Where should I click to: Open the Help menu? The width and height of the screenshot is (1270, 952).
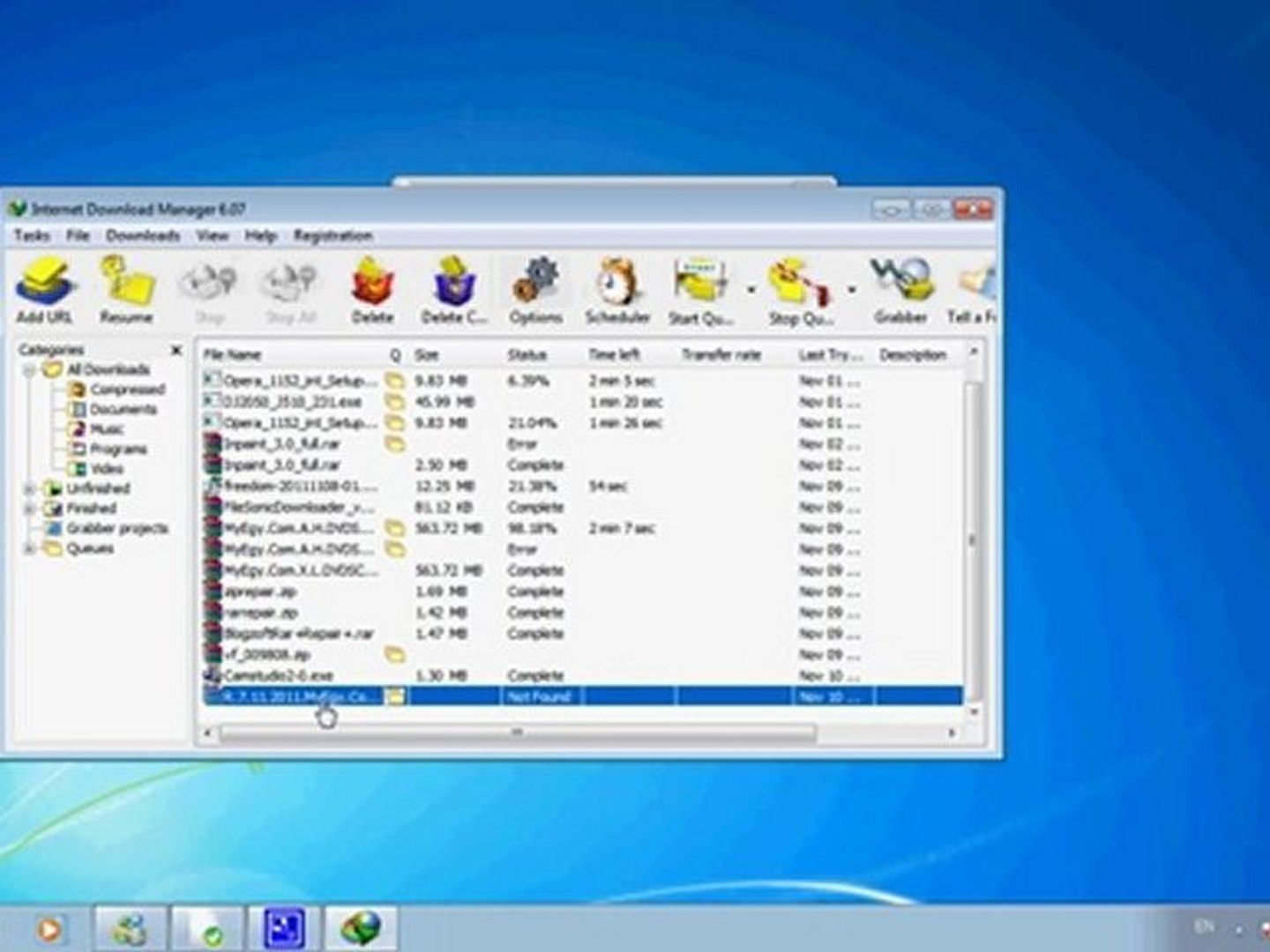(260, 235)
